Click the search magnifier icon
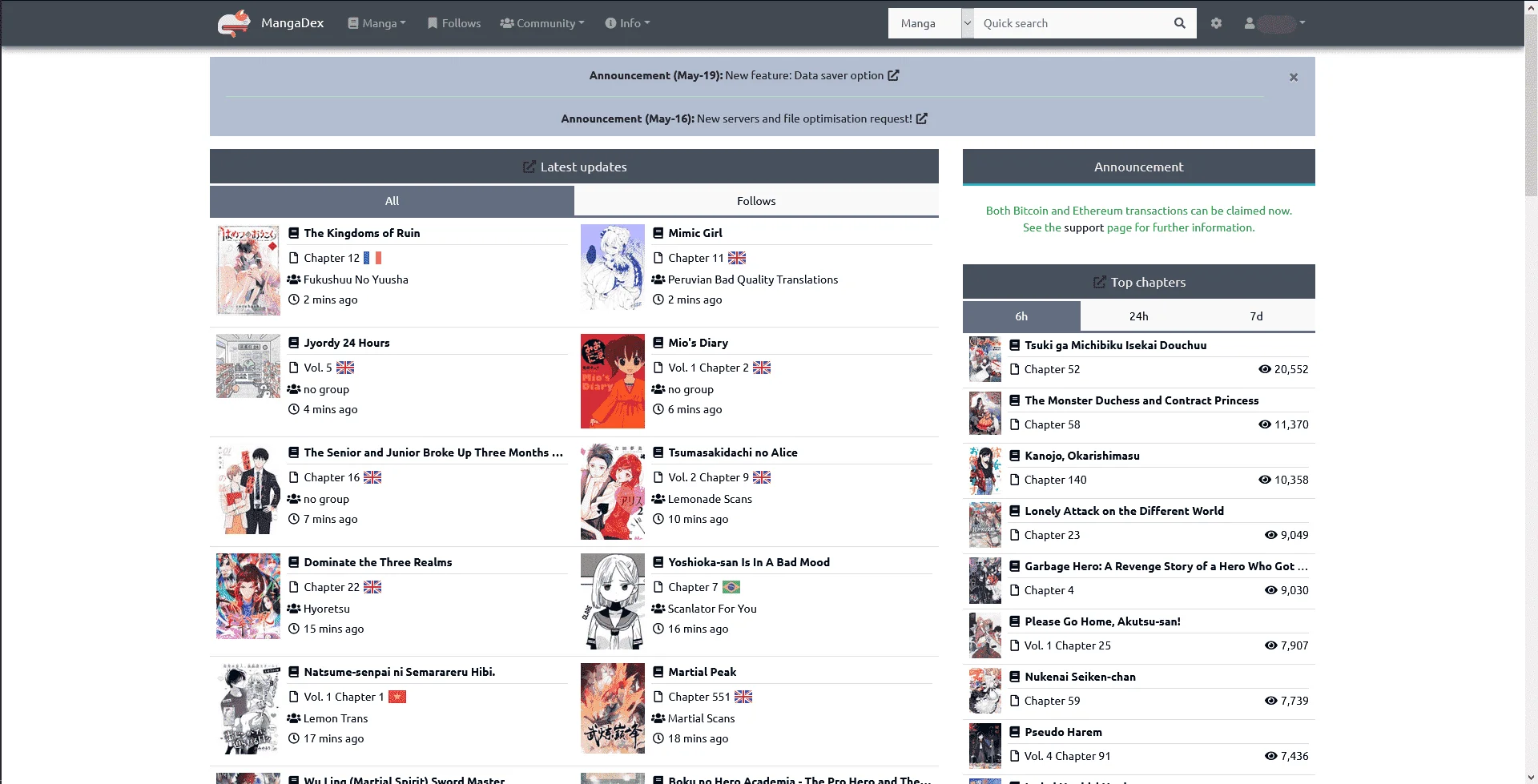The height and width of the screenshot is (784, 1538). 1179,23
